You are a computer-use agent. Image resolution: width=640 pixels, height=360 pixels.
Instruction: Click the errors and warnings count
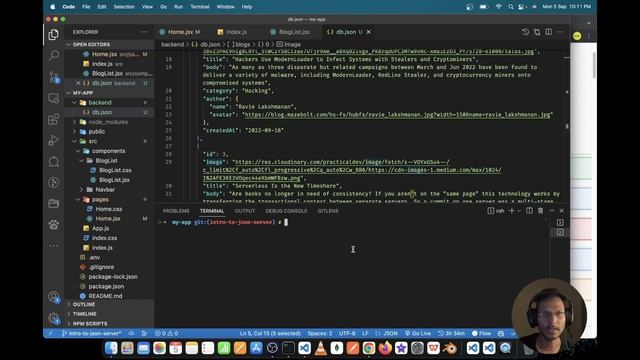click(167, 333)
